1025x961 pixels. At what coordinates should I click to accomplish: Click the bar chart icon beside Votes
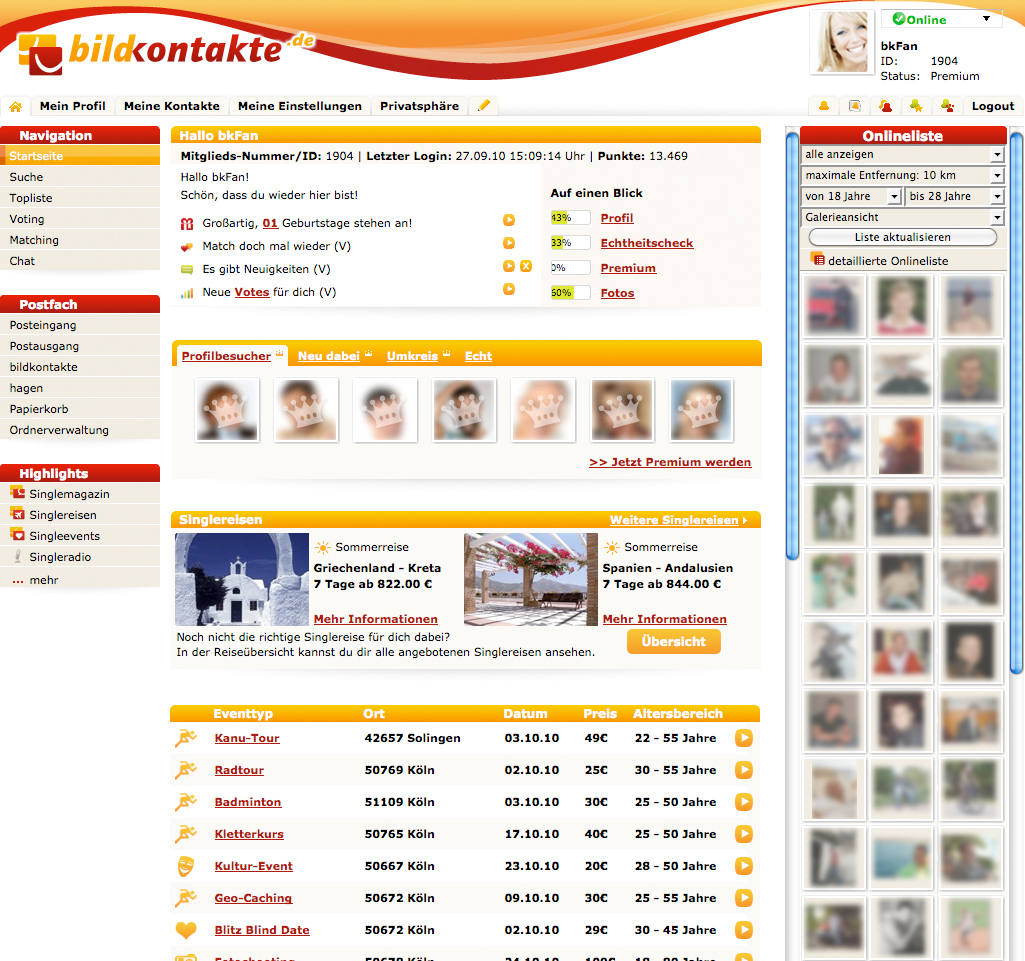[187, 293]
